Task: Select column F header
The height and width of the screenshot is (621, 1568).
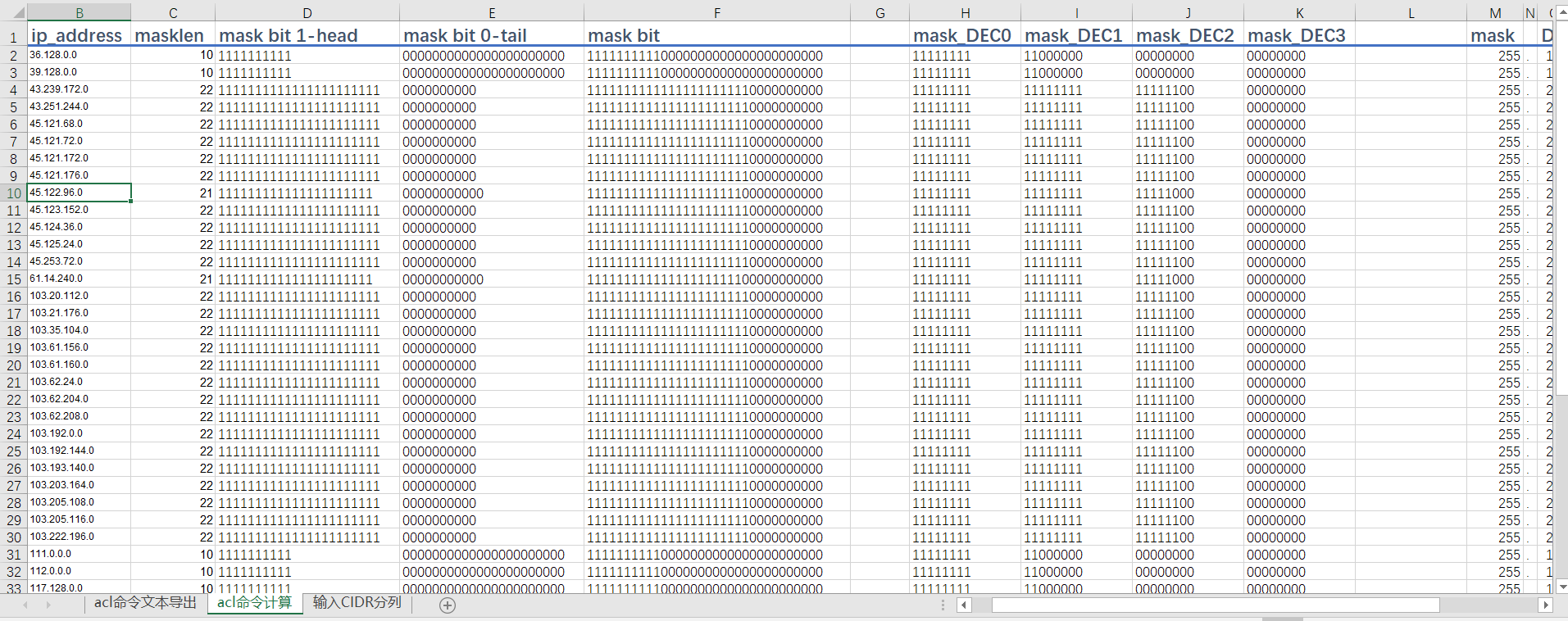Action: 717,12
